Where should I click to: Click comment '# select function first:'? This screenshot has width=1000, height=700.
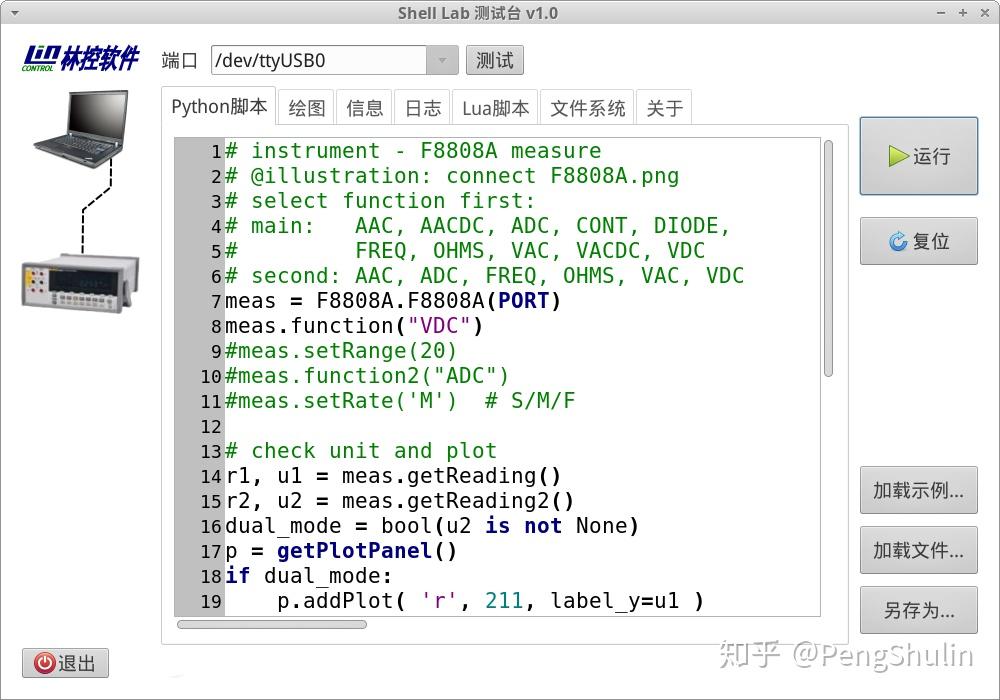pyautogui.click(x=380, y=200)
